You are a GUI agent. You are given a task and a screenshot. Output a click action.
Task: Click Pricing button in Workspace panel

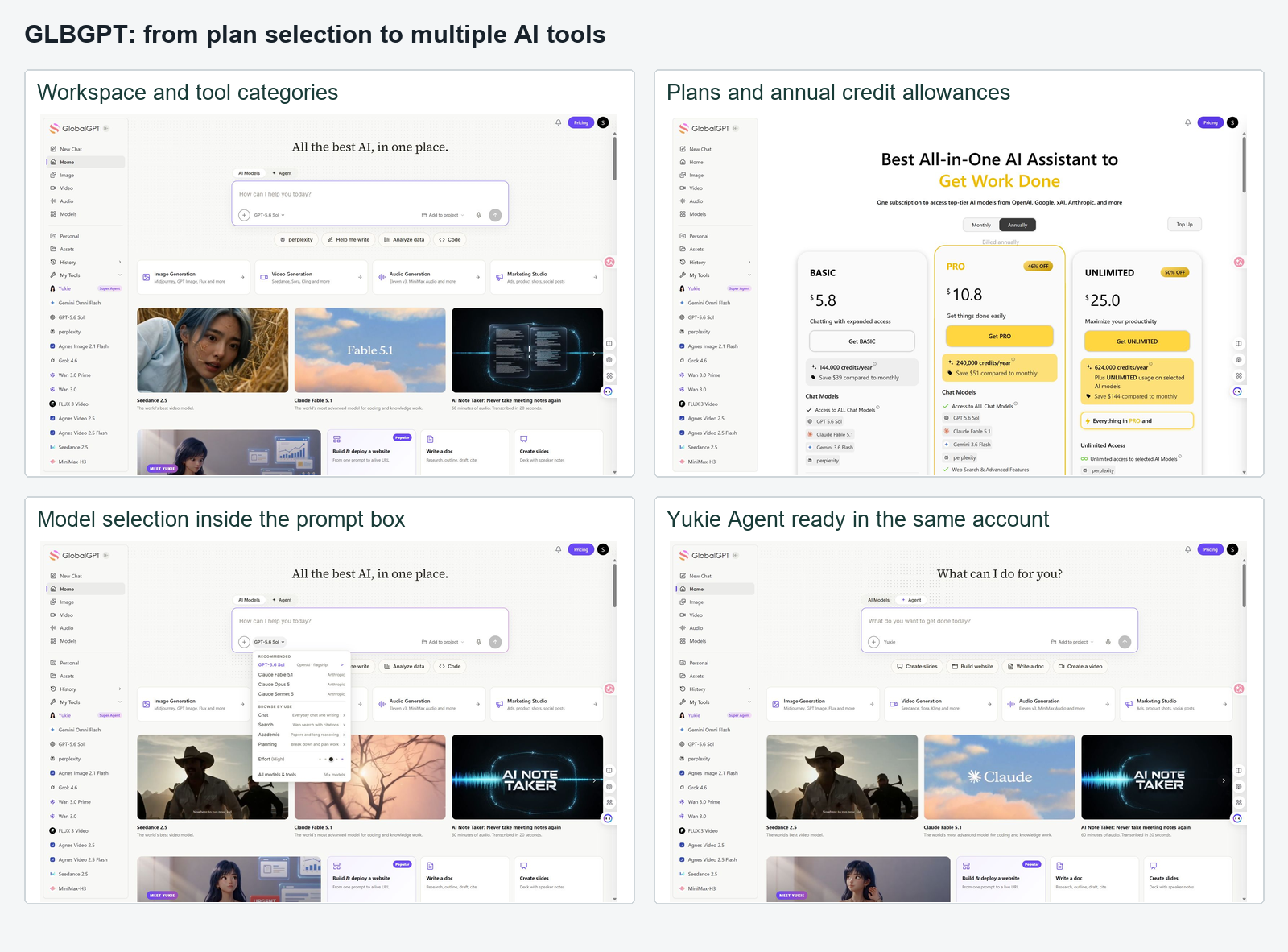tap(581, 122)
